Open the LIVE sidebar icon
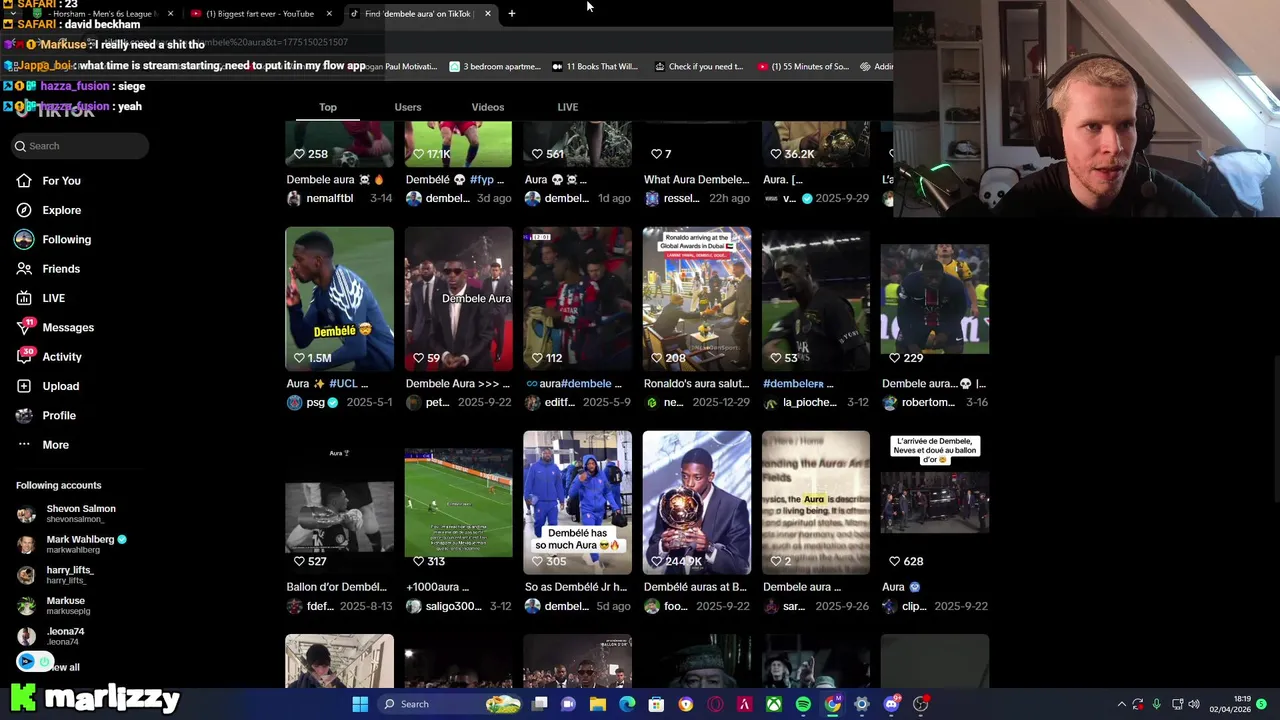 [24, 298]
